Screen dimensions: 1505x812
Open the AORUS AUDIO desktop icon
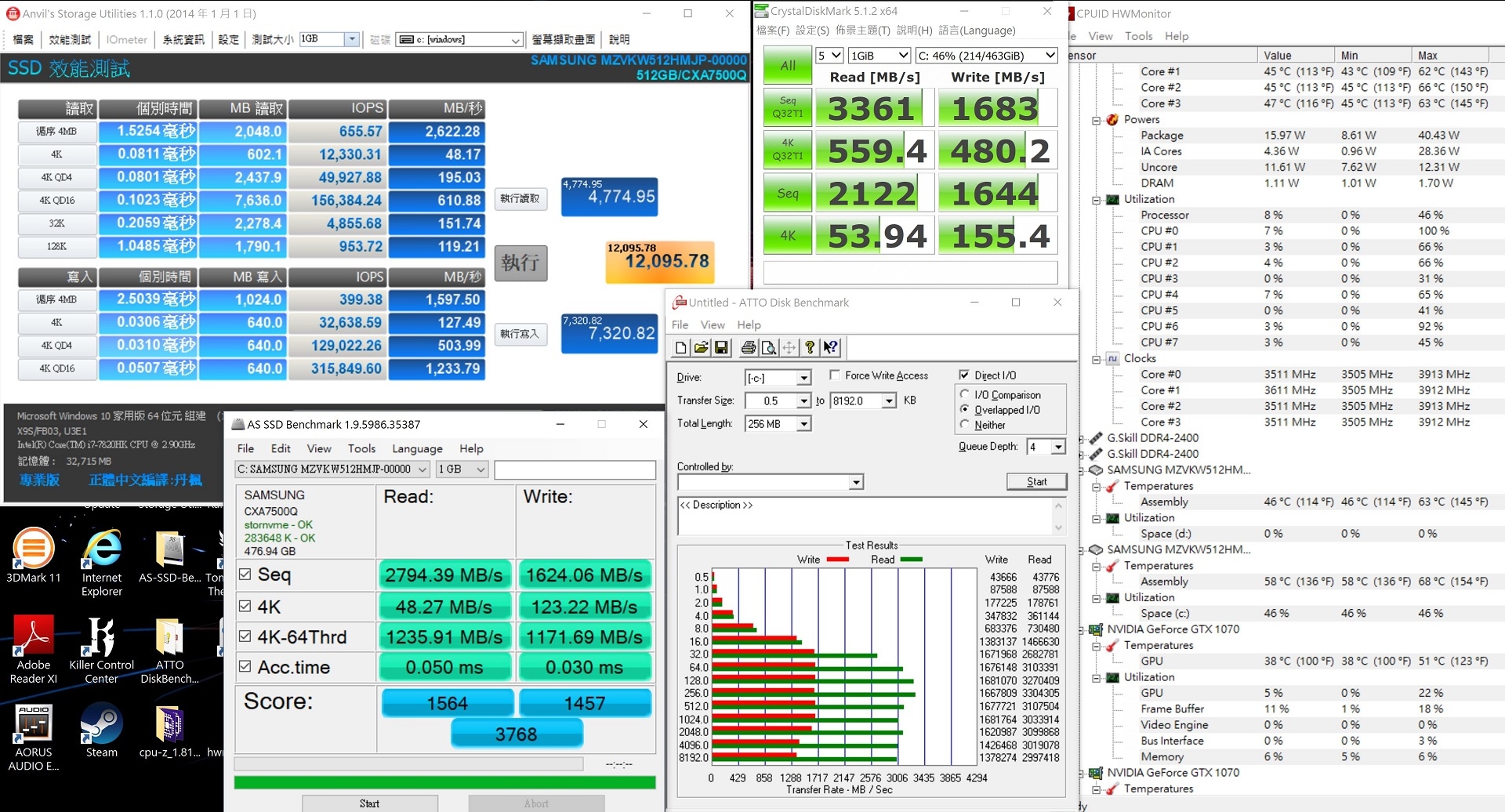tap(34, 737)
